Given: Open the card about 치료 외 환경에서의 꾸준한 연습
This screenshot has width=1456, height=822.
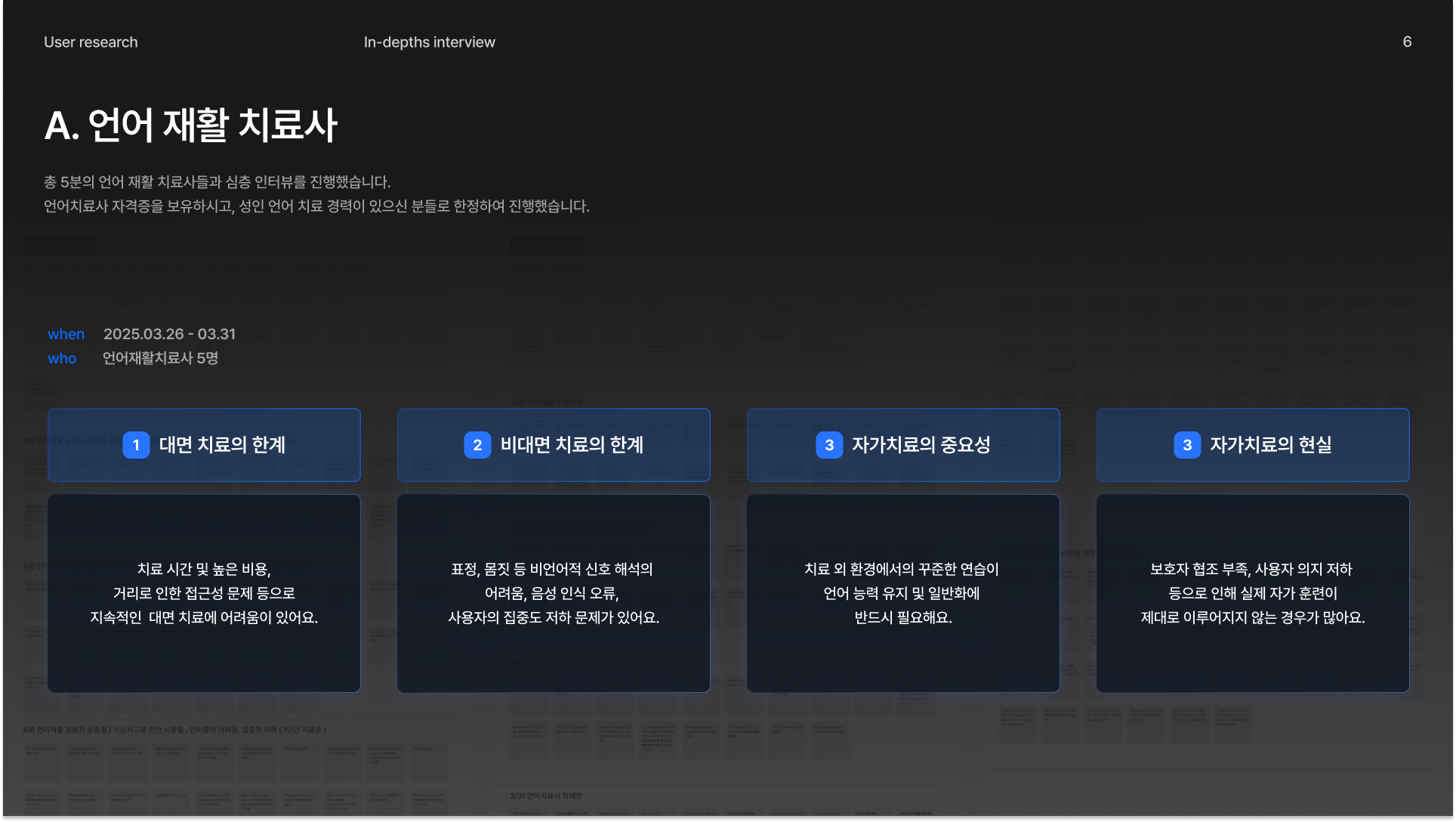Looking at the screenshot, I should point(902,593).
